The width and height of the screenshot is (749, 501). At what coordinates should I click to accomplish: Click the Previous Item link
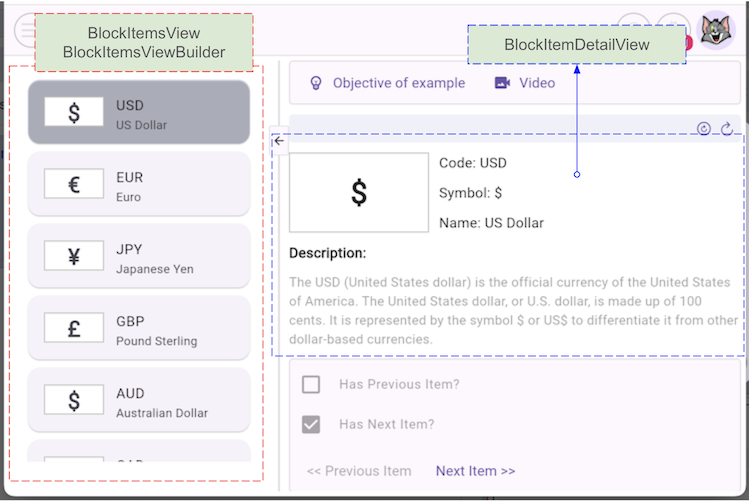(359, 471)
